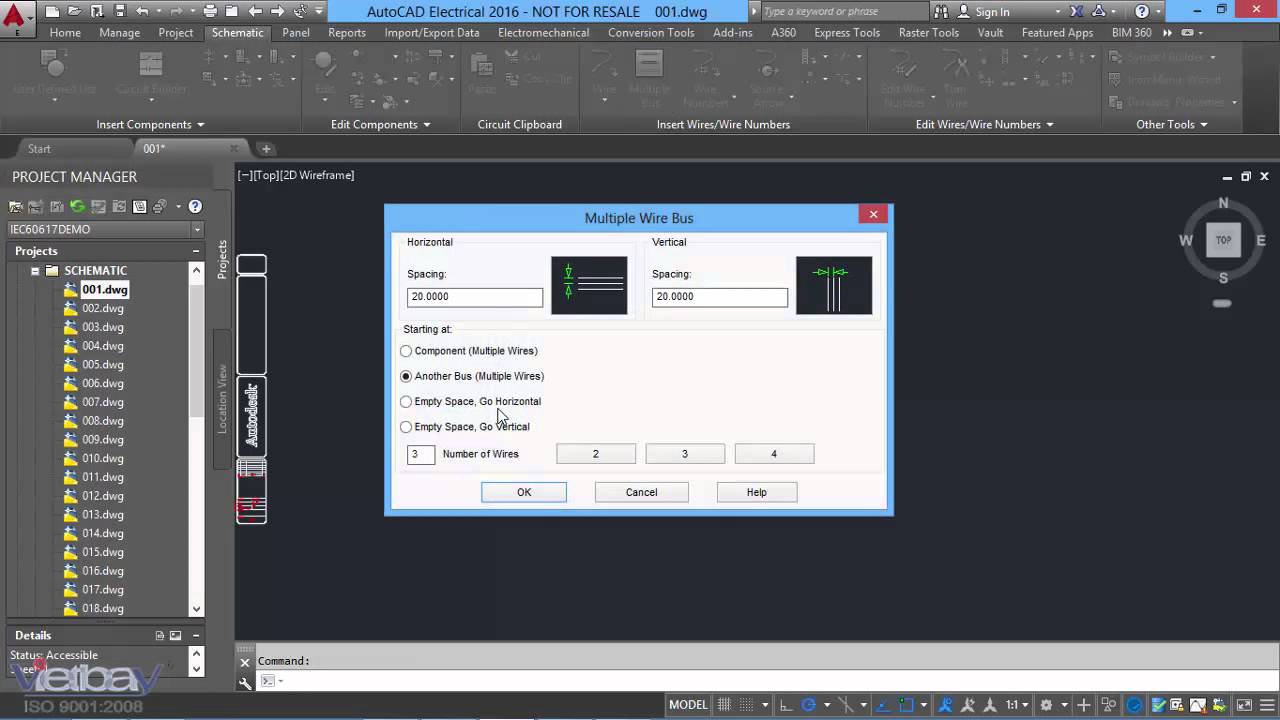Click the Open file icon in quick access toolbar
1280x720 pixels.
click(74, 12)
